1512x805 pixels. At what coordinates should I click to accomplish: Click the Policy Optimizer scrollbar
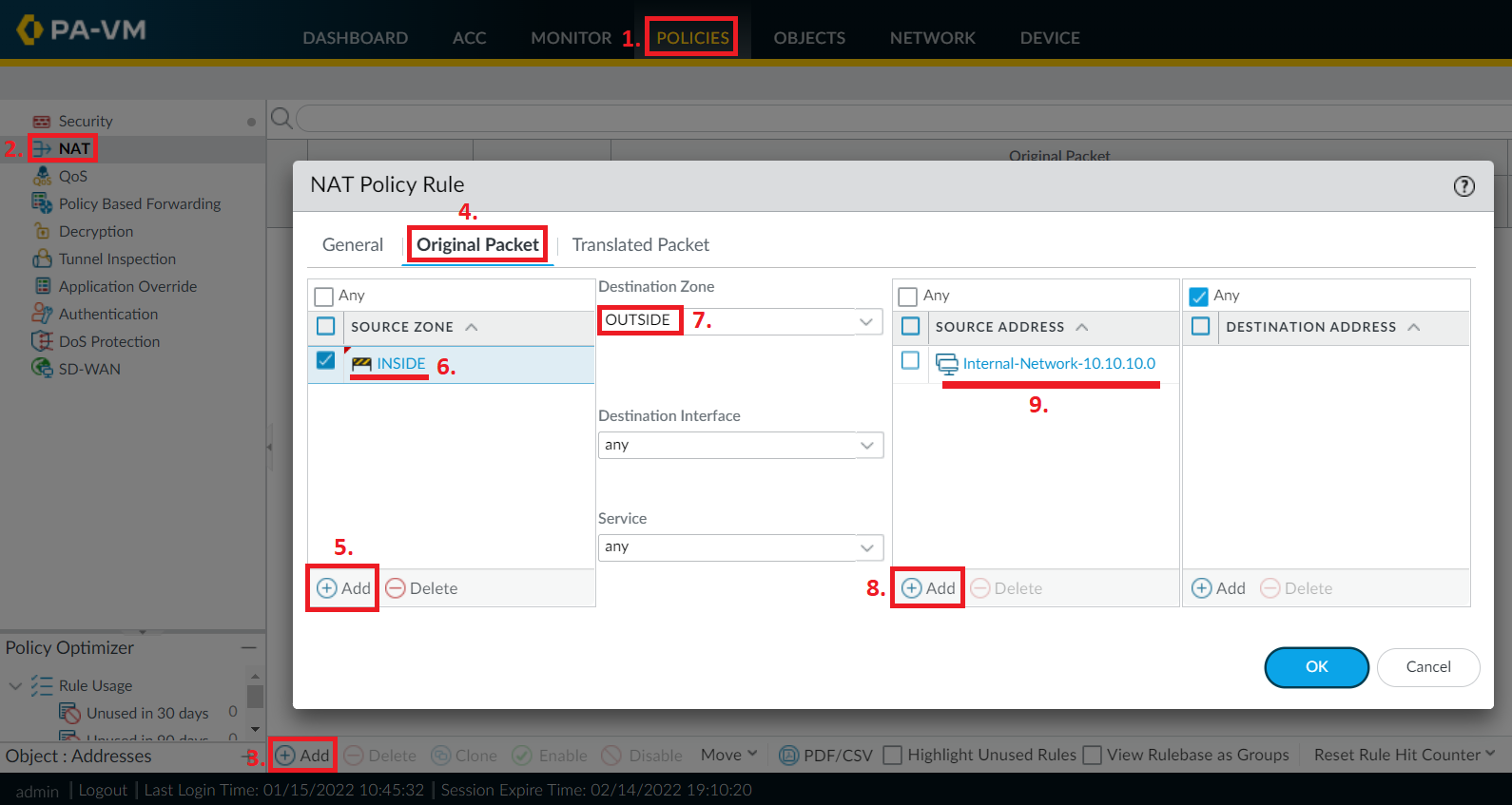[255, 697]
